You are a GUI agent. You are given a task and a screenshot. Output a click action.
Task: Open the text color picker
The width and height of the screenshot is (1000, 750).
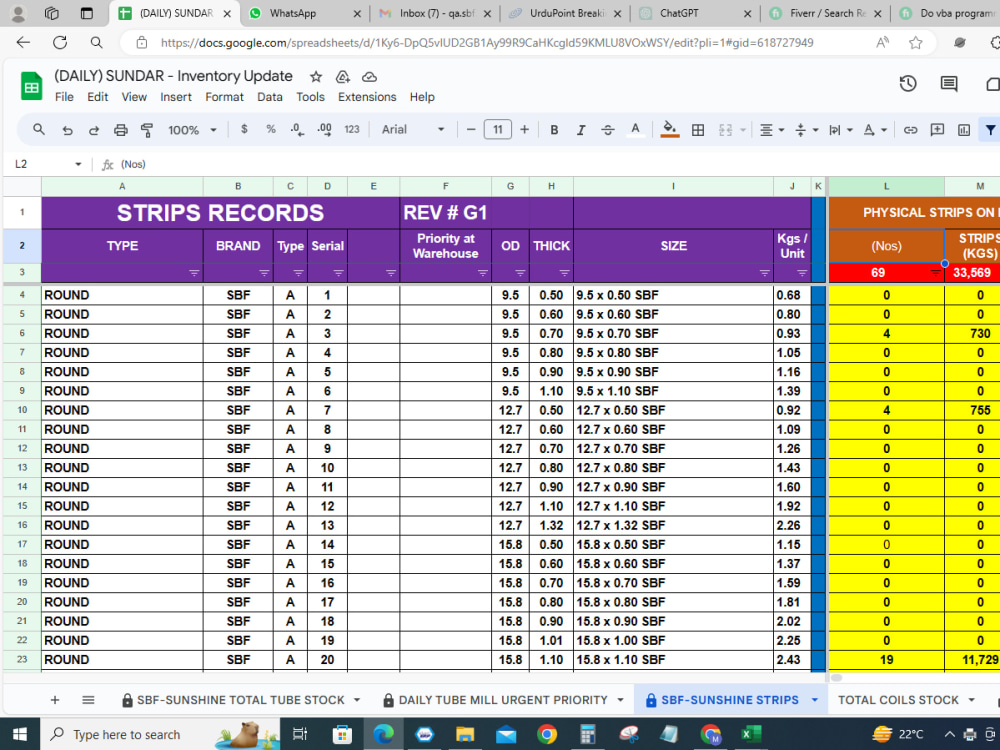[x=634, y=130]
